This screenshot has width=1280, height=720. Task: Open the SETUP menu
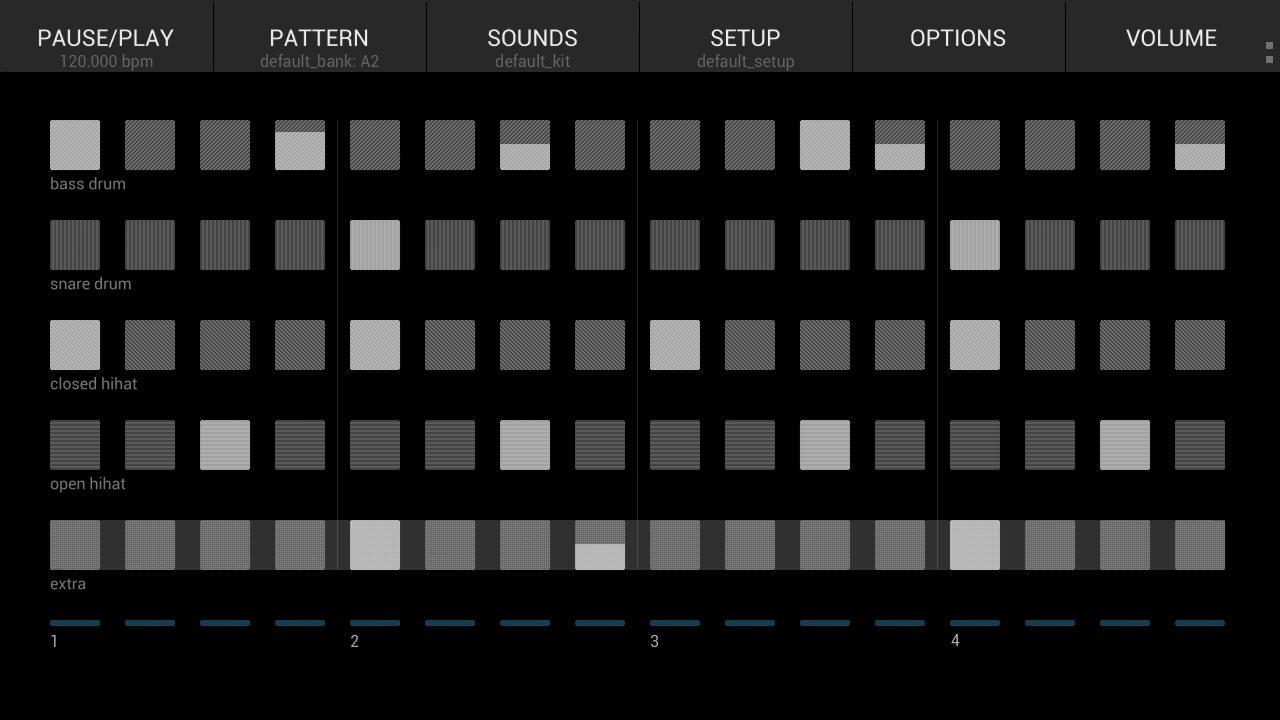745,37
